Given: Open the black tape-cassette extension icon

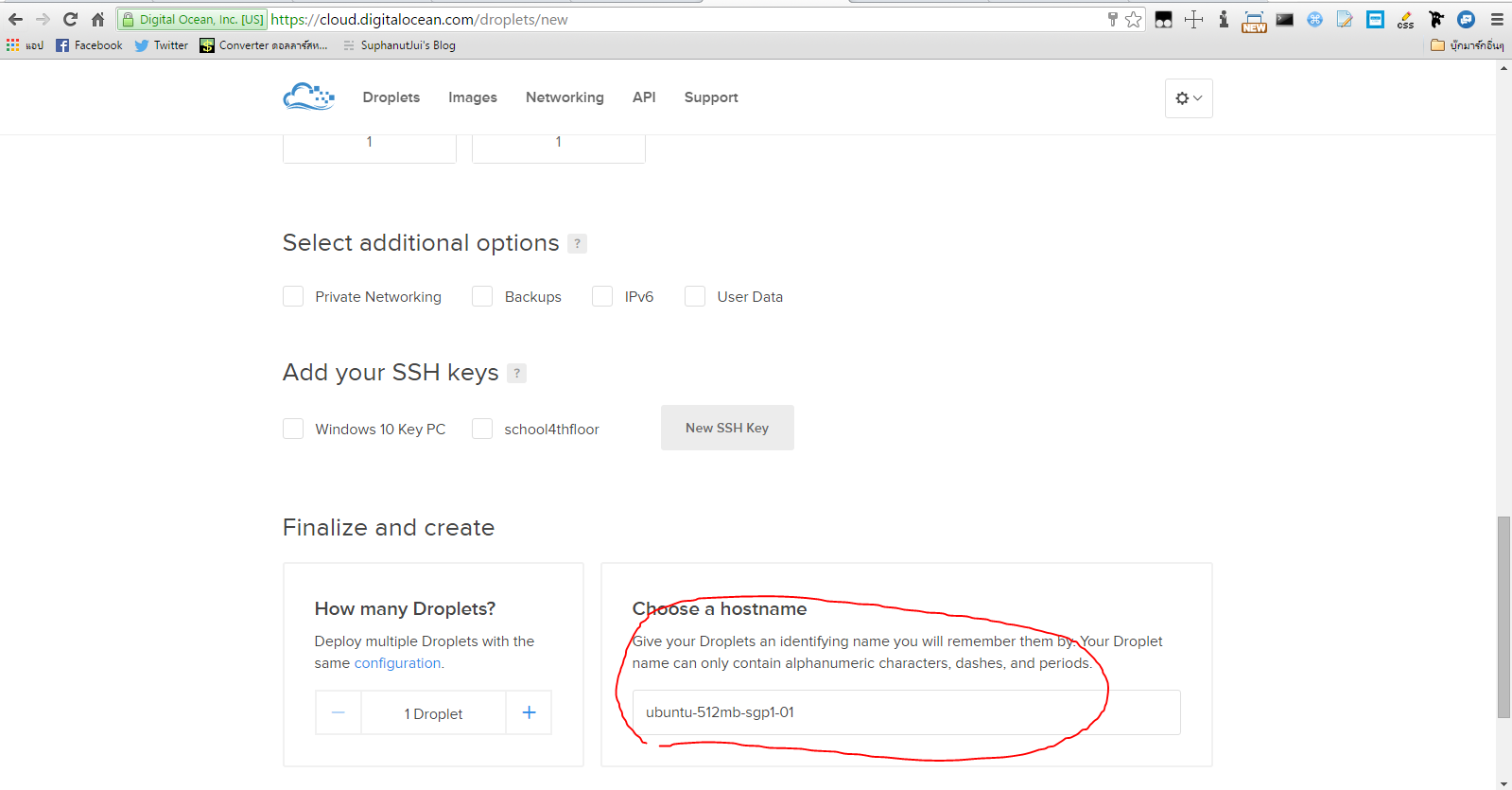Looking at the screenshot, I should tap(1164, 19).
